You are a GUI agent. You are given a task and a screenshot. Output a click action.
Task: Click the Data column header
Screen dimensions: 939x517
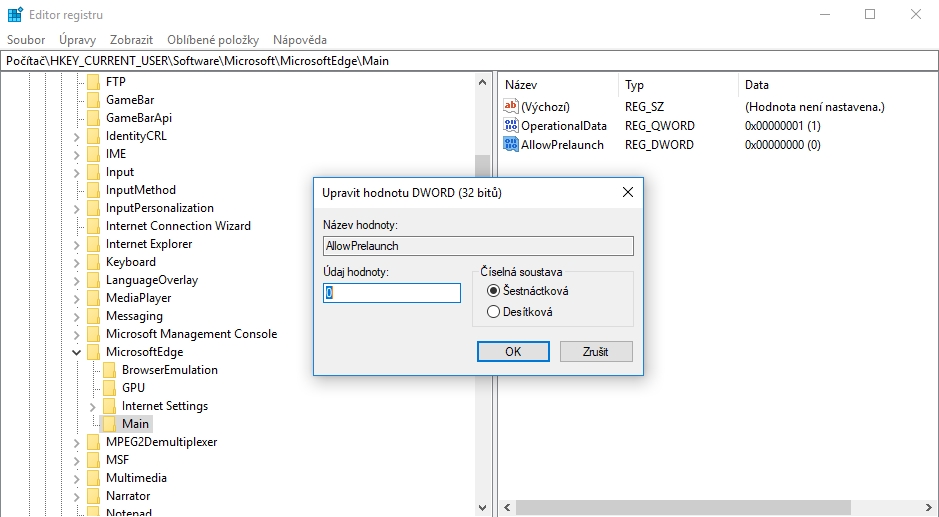(838, 85)
